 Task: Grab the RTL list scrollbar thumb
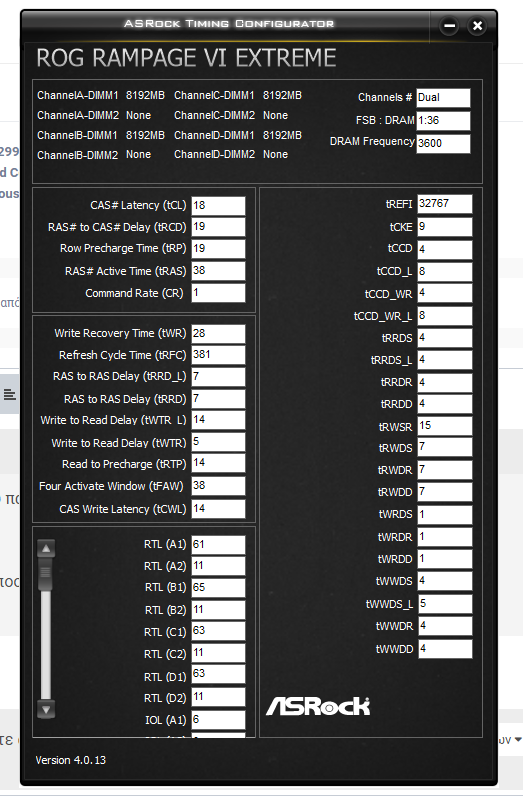click(46, 573)
